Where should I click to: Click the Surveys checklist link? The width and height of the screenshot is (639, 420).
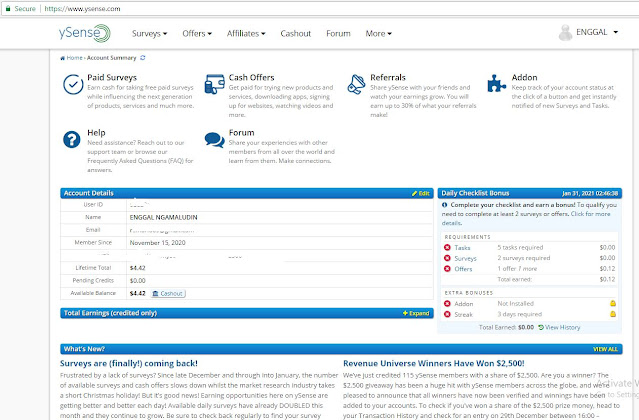pyautogui.click(x=465, y=258)
